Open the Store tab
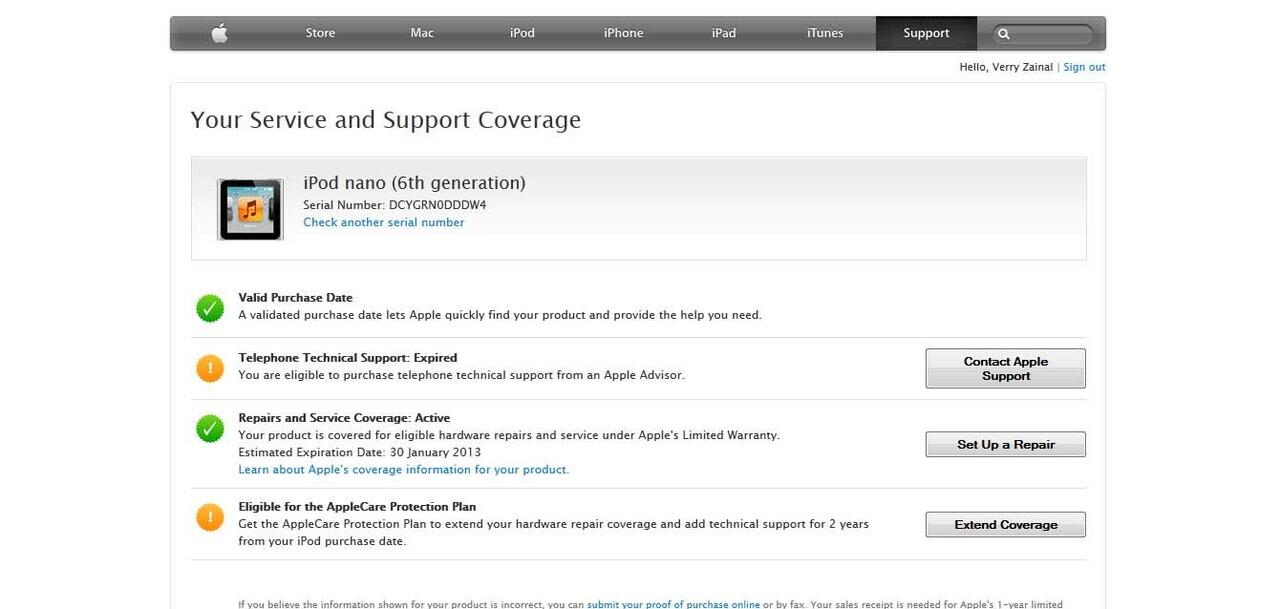This screenshot has height=609, width=1280. (320, 33)
